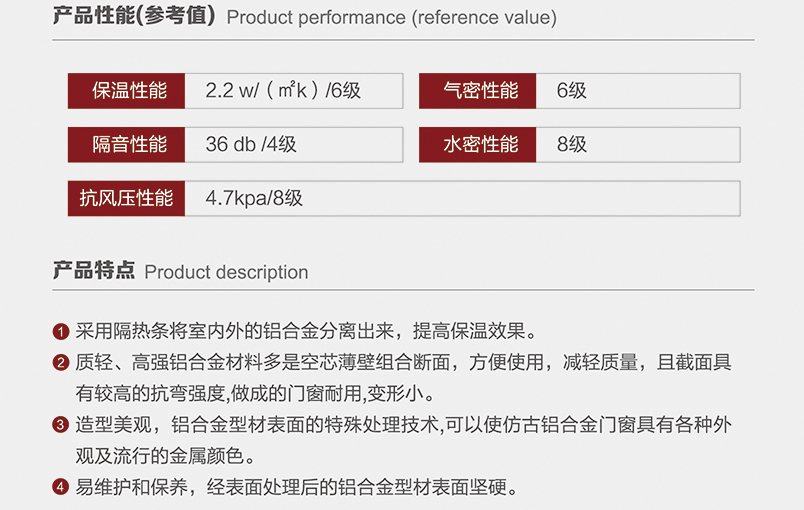Click the red number 4 bullet icon

(x=61, y=487)
